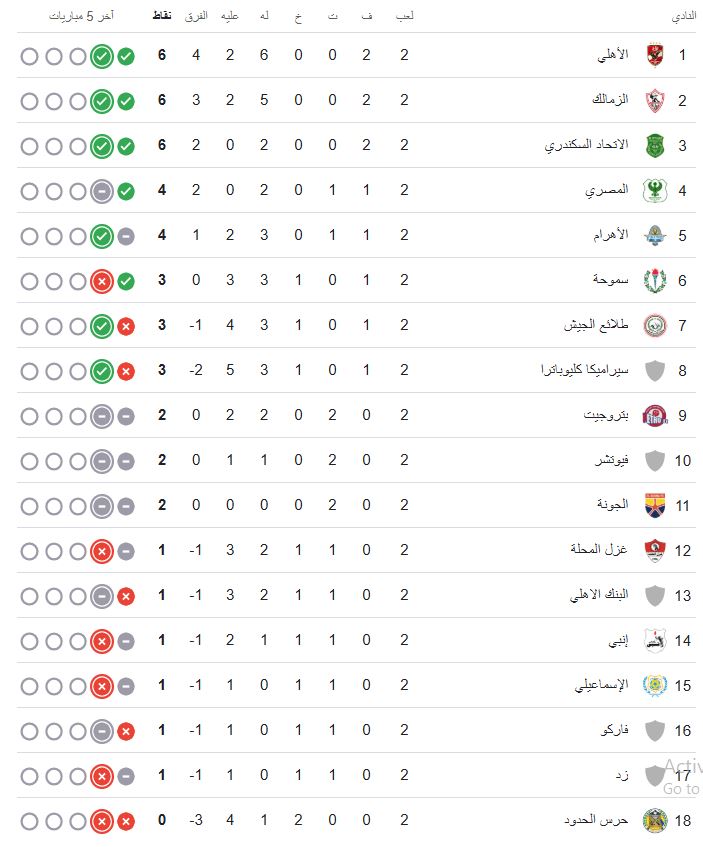703x847 pixels.
Task: Click the El Gouna shield logo
Action: click(655, 506)
